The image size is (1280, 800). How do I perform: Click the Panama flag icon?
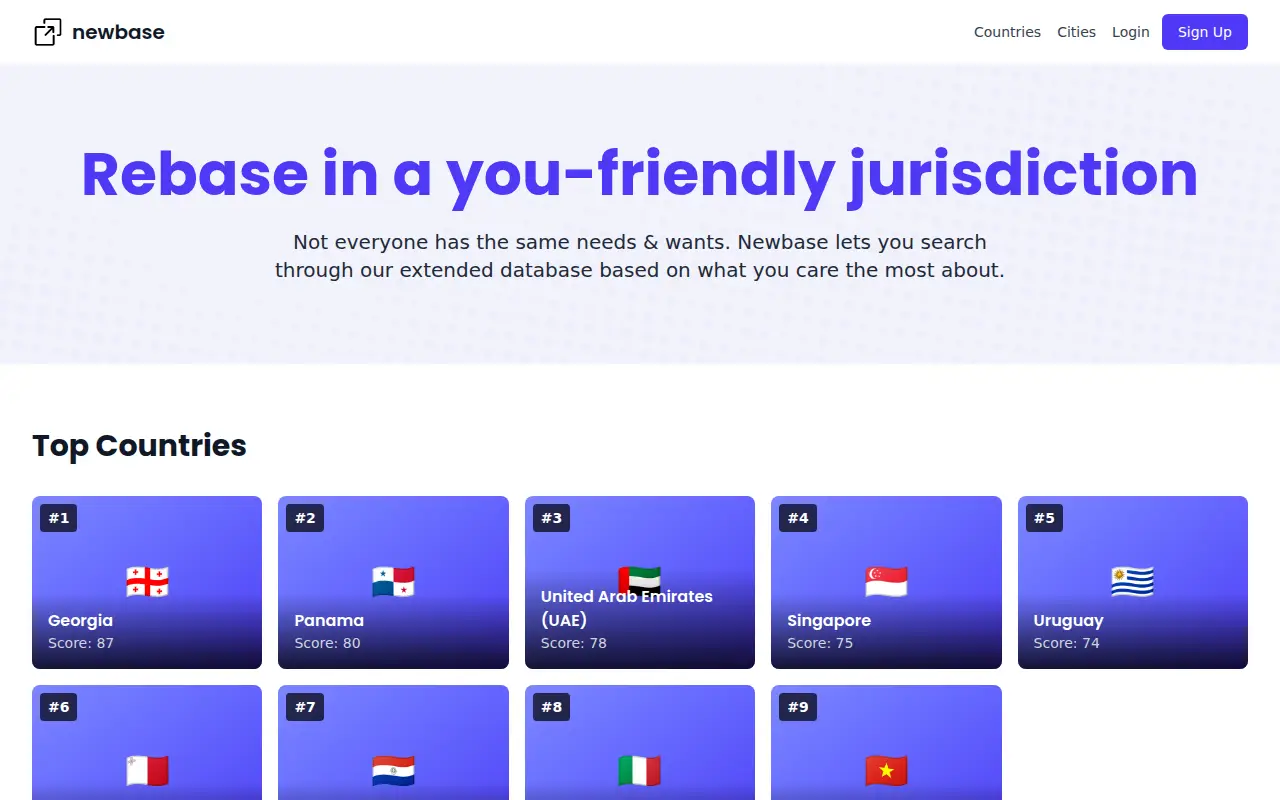click(393, 581)
